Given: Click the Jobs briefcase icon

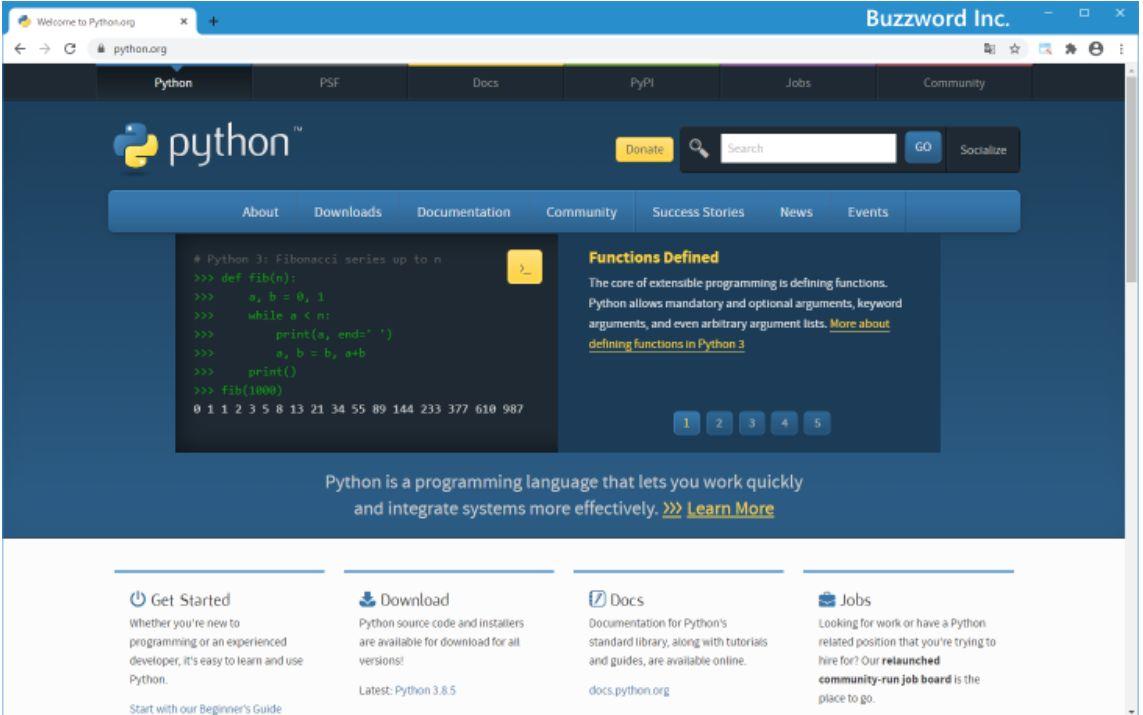Looking at the screenshot, I should coord(827,599).
